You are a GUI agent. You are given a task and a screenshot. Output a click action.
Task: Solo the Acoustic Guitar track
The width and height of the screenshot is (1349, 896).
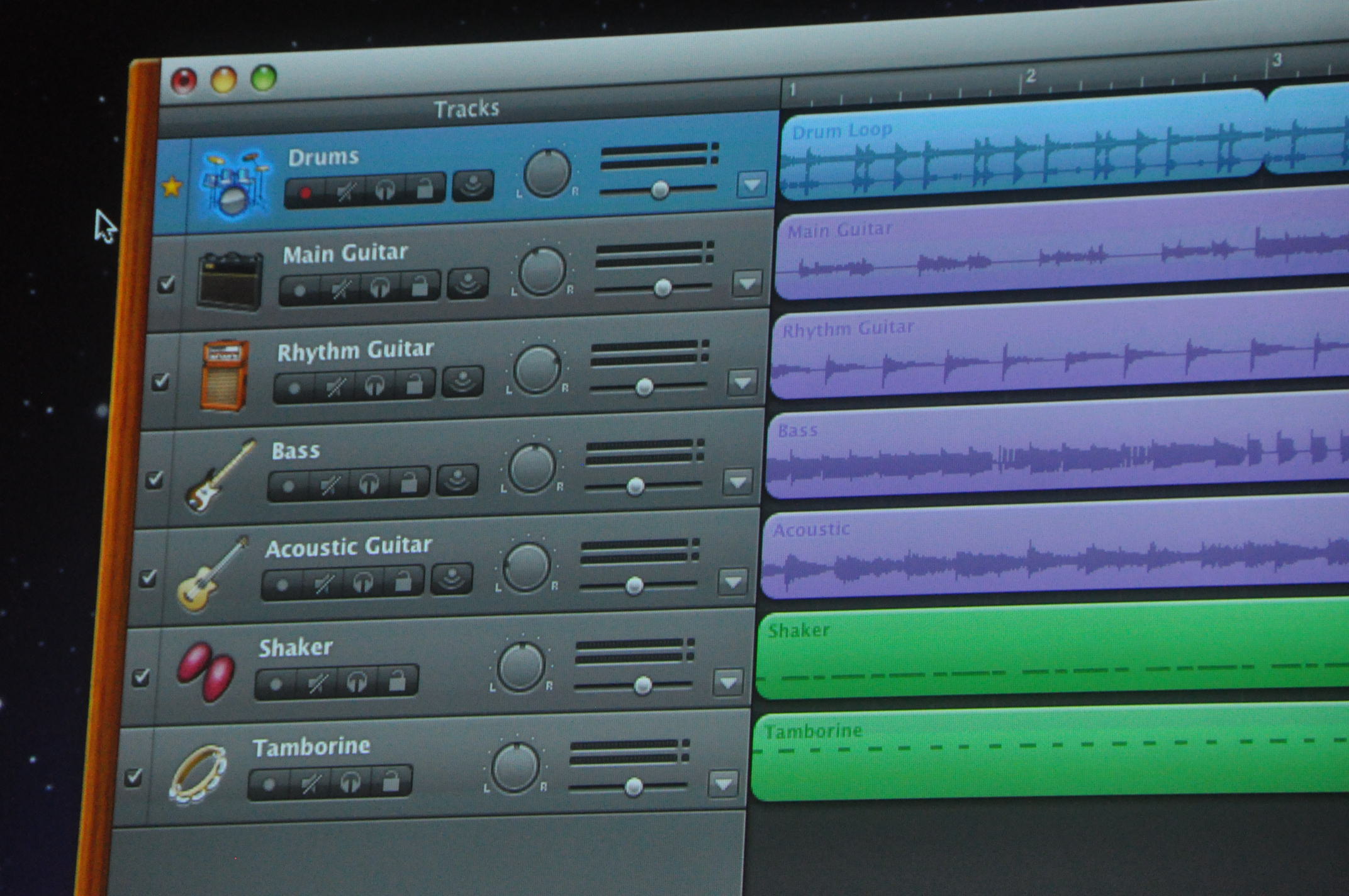tap(362, 583)
